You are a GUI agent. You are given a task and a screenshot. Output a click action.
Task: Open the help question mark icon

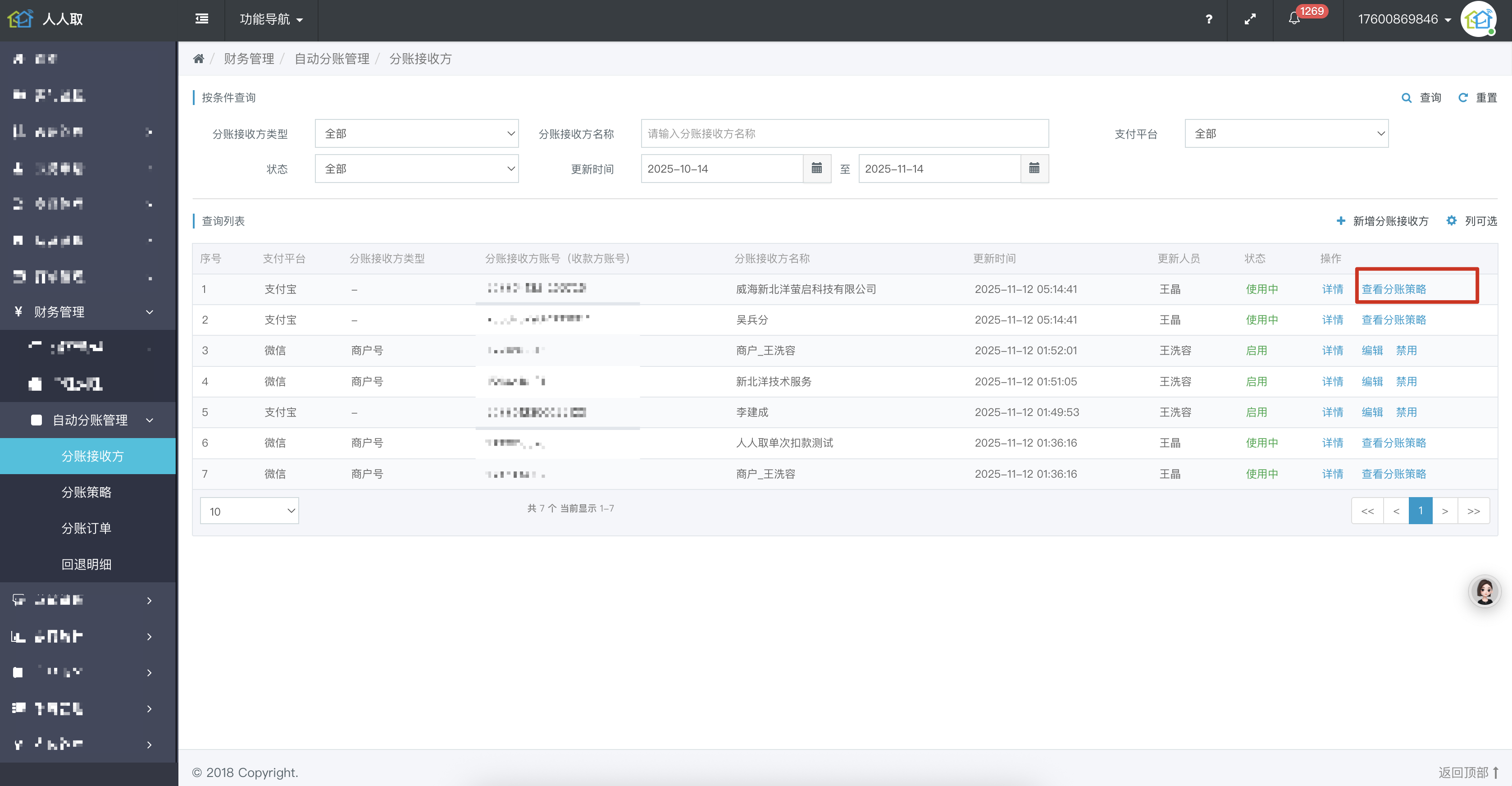1208,19
